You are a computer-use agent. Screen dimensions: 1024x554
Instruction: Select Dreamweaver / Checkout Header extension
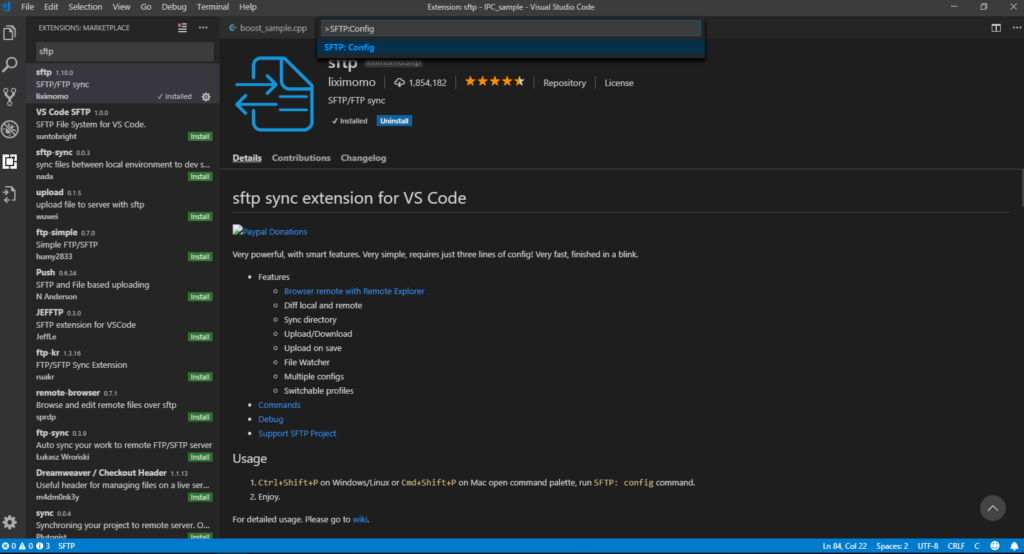coord(123,485)
